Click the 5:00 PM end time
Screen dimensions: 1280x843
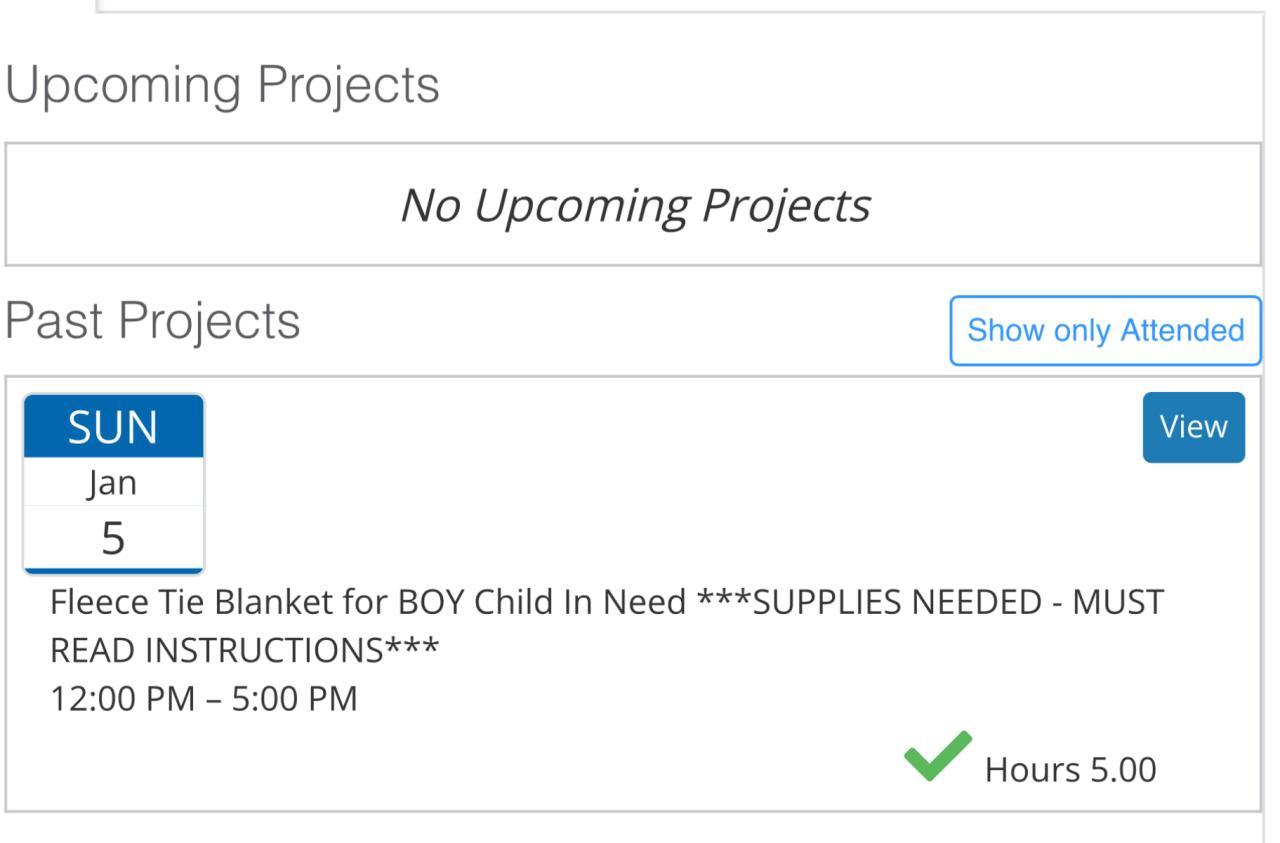pos(294,699)
